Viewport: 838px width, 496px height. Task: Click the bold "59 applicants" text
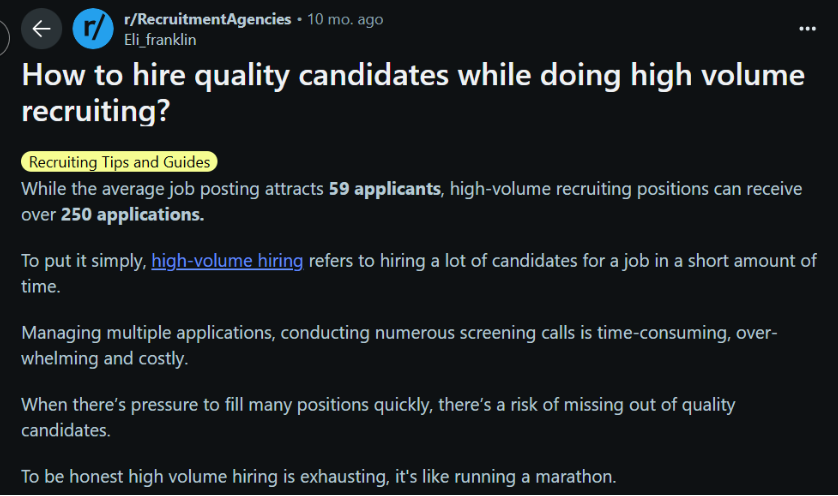(x=384, y=189)
